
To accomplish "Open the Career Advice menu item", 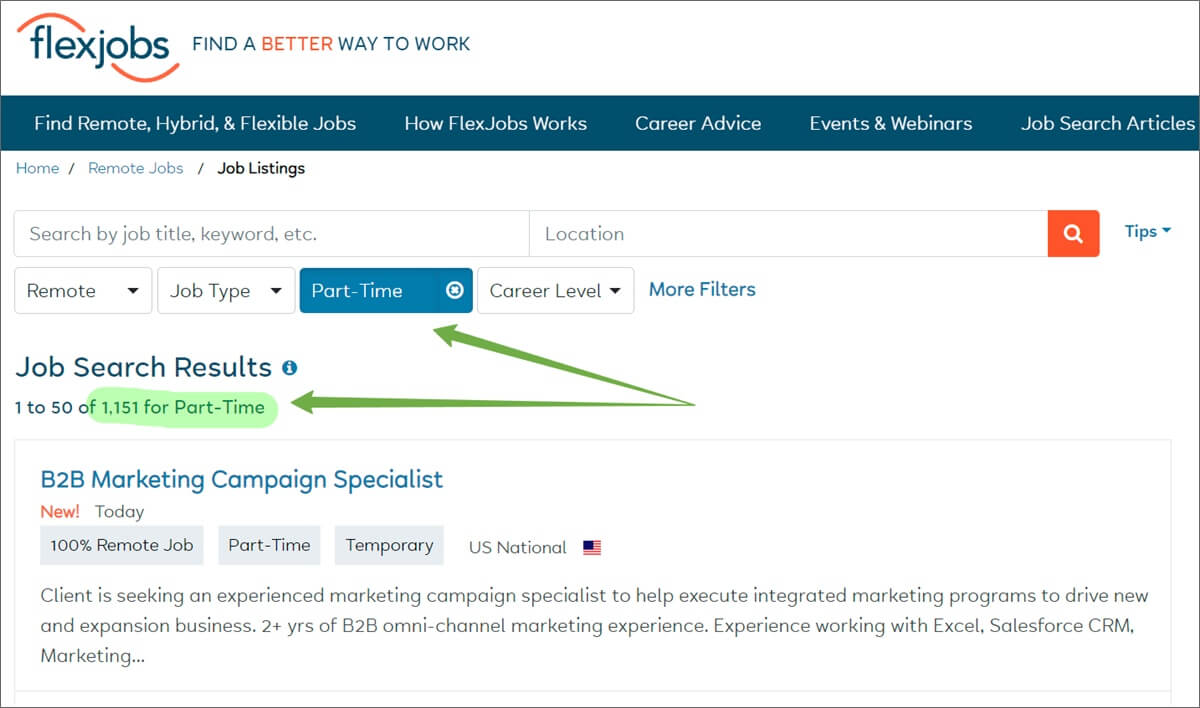I will pos(698,124).
